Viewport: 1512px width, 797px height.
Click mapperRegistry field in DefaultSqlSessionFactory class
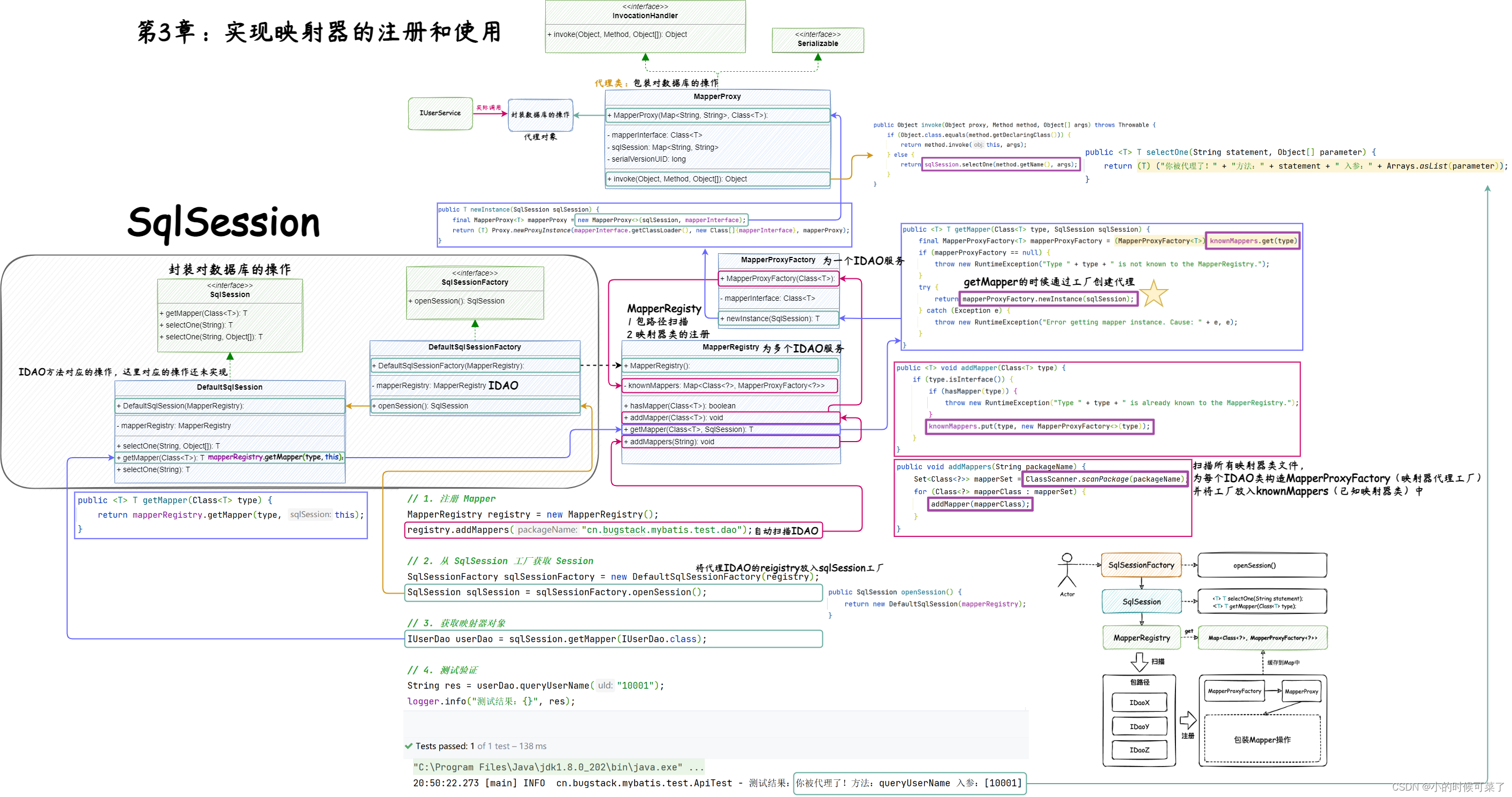click(x=429, y=386)
